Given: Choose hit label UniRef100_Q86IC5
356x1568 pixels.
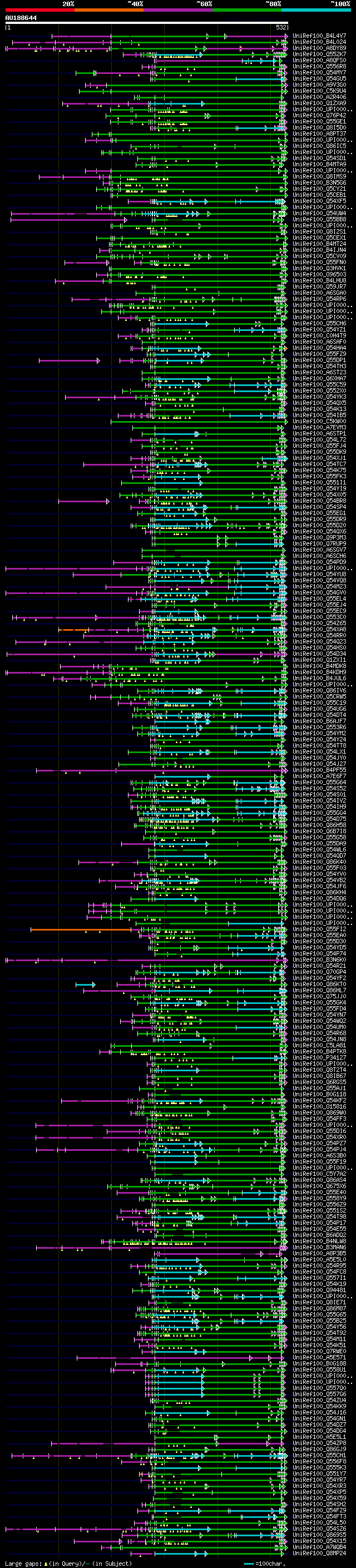Looking at the screenshot, I should 319,146.
